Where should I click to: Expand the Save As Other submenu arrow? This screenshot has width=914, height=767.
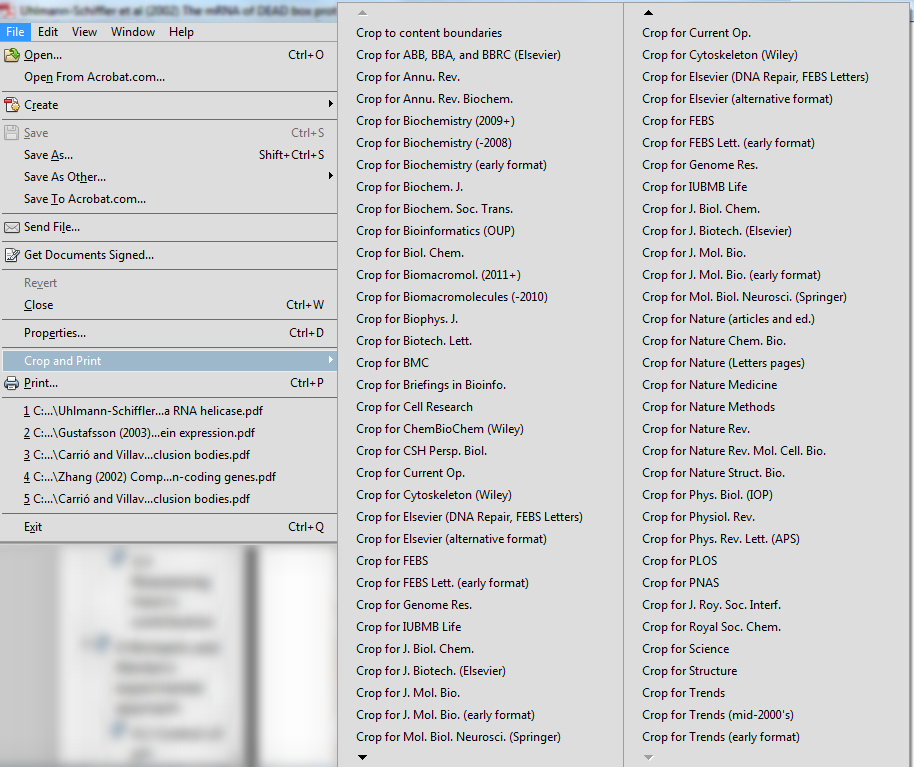tap(331, 175)
